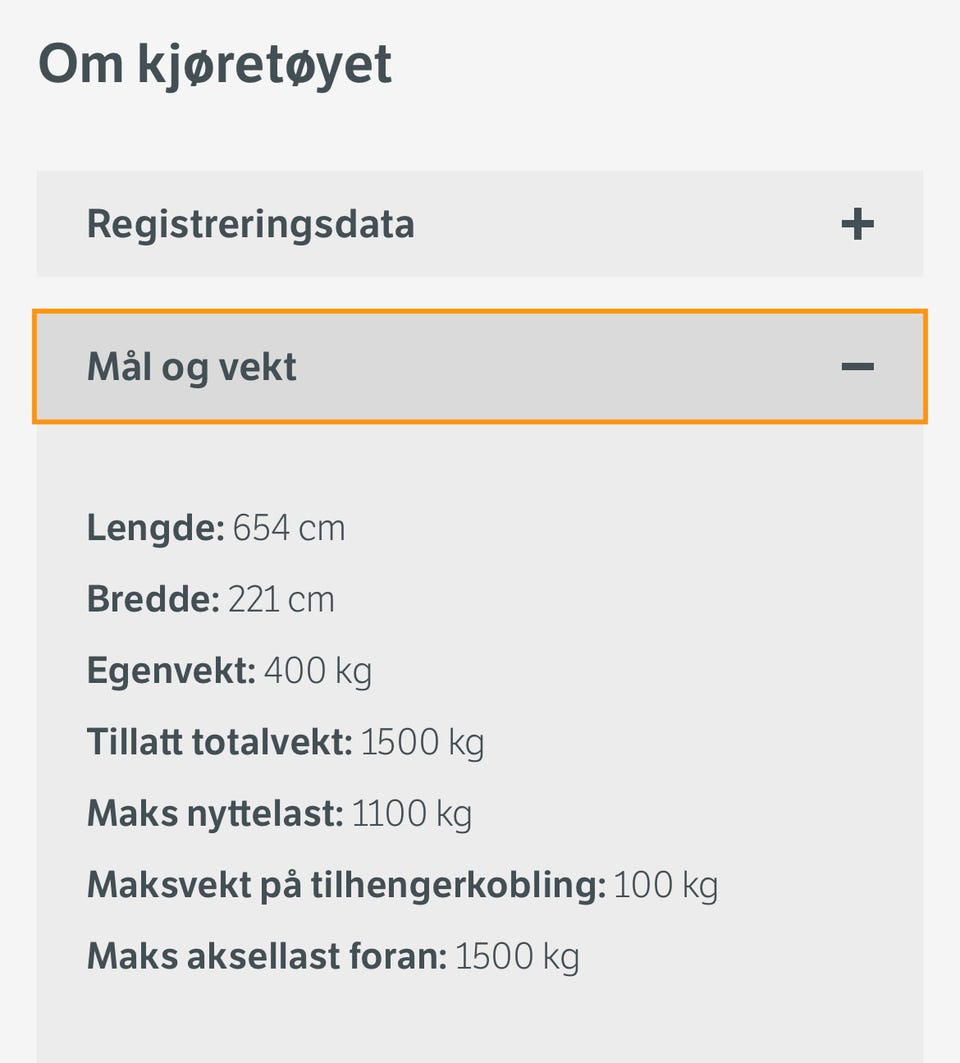Select the Bredde label
The height and width of the screenshot is (1063, 960).
[x=152, y=599]
